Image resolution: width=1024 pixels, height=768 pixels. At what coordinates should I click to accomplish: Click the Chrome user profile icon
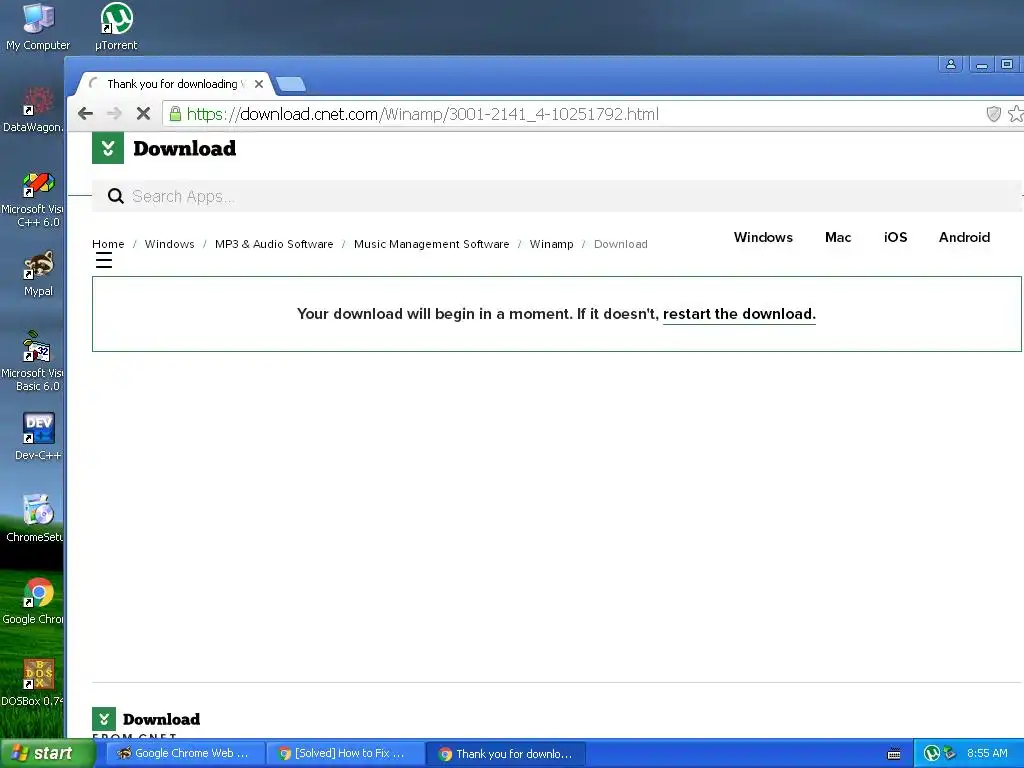[x=950, y=64]
